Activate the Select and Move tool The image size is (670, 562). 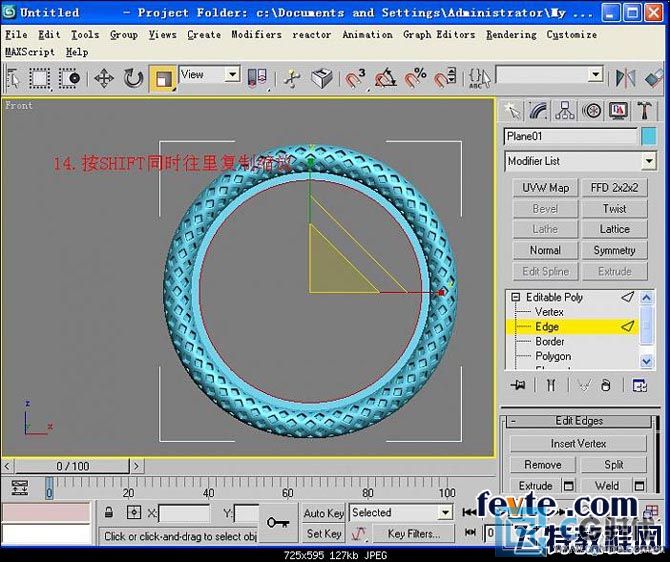click(x=104, y=79)
